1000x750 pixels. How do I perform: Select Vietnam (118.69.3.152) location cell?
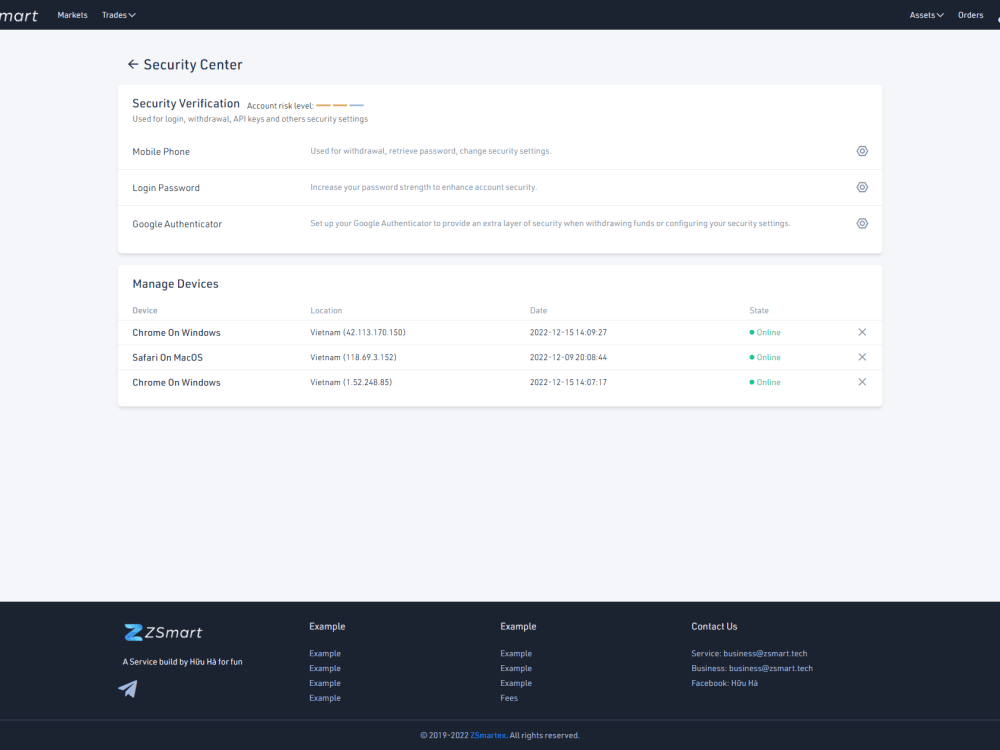[x=353, y=357]
